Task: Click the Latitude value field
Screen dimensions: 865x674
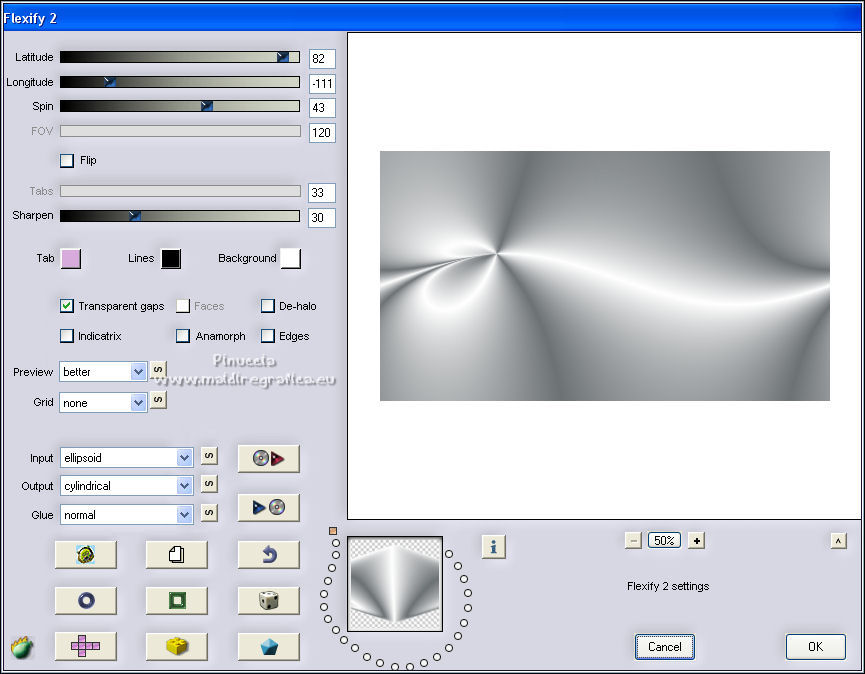Action: [x=322, y=58]
